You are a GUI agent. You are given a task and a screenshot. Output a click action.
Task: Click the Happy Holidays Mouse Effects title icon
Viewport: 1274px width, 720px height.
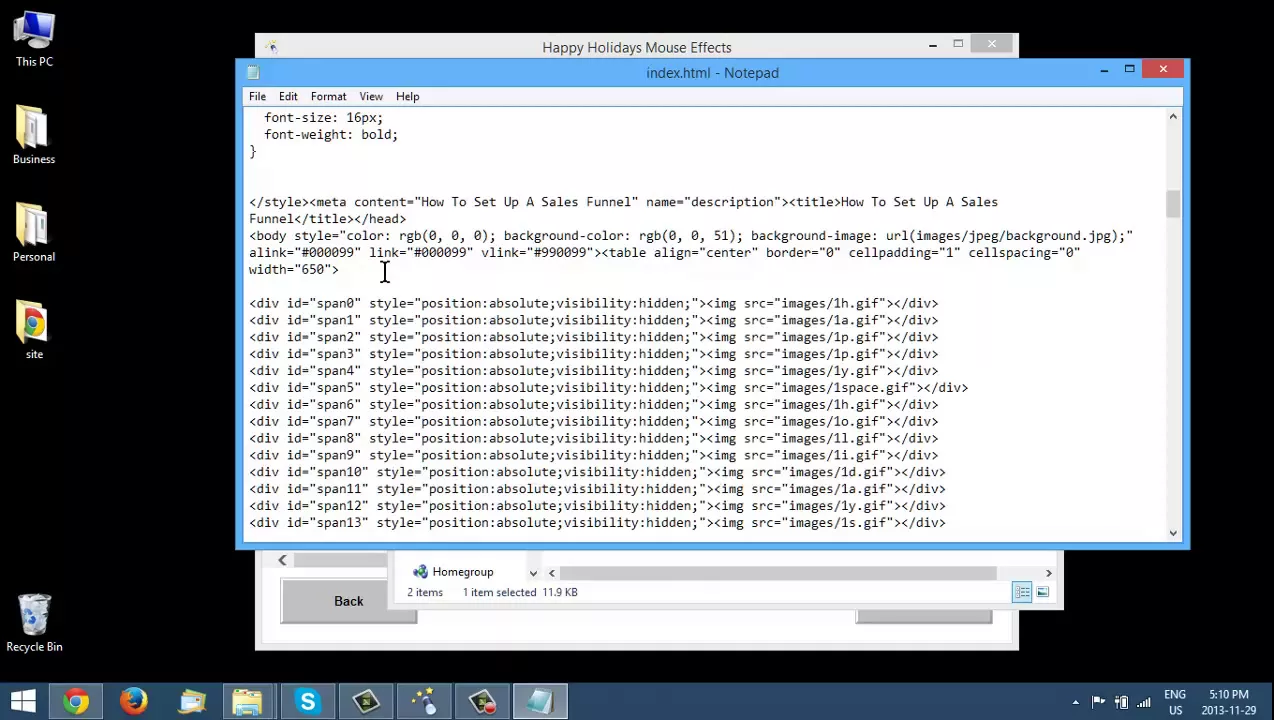(271, 47)
